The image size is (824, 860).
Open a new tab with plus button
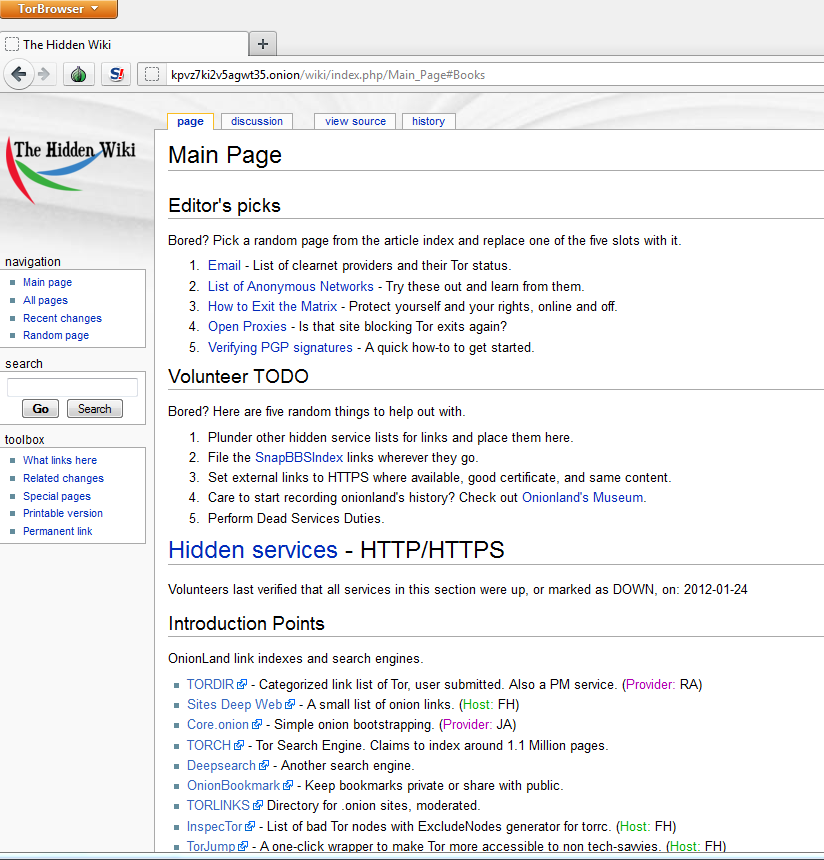[263, 44]
